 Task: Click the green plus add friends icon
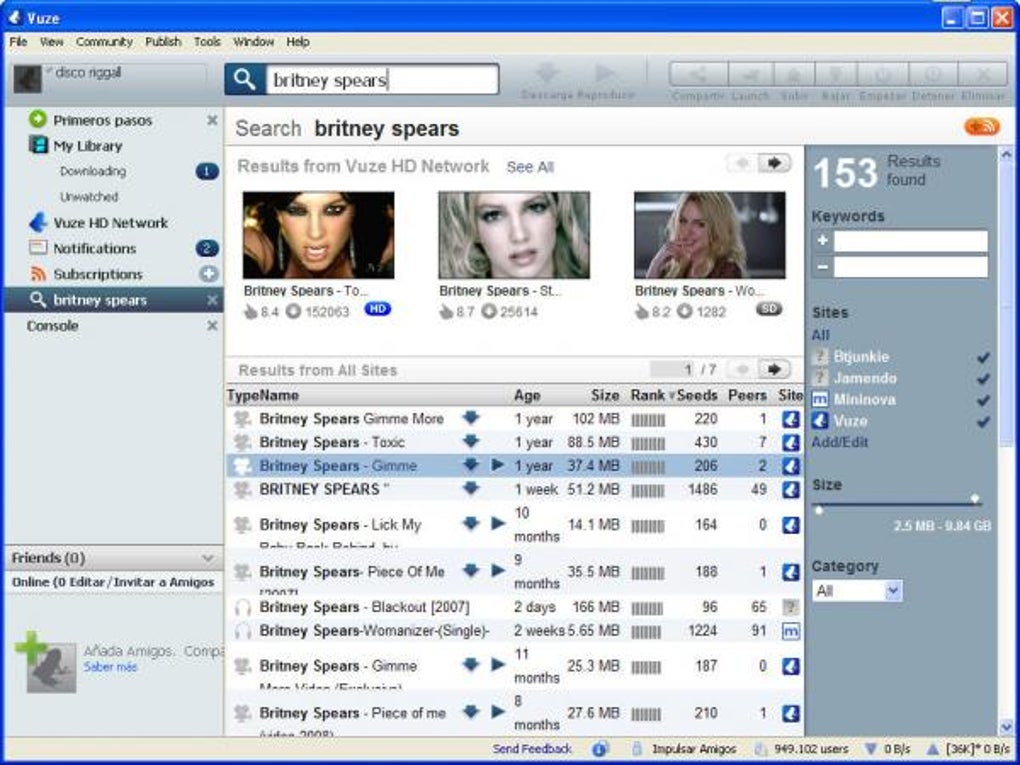pos(31,646)
